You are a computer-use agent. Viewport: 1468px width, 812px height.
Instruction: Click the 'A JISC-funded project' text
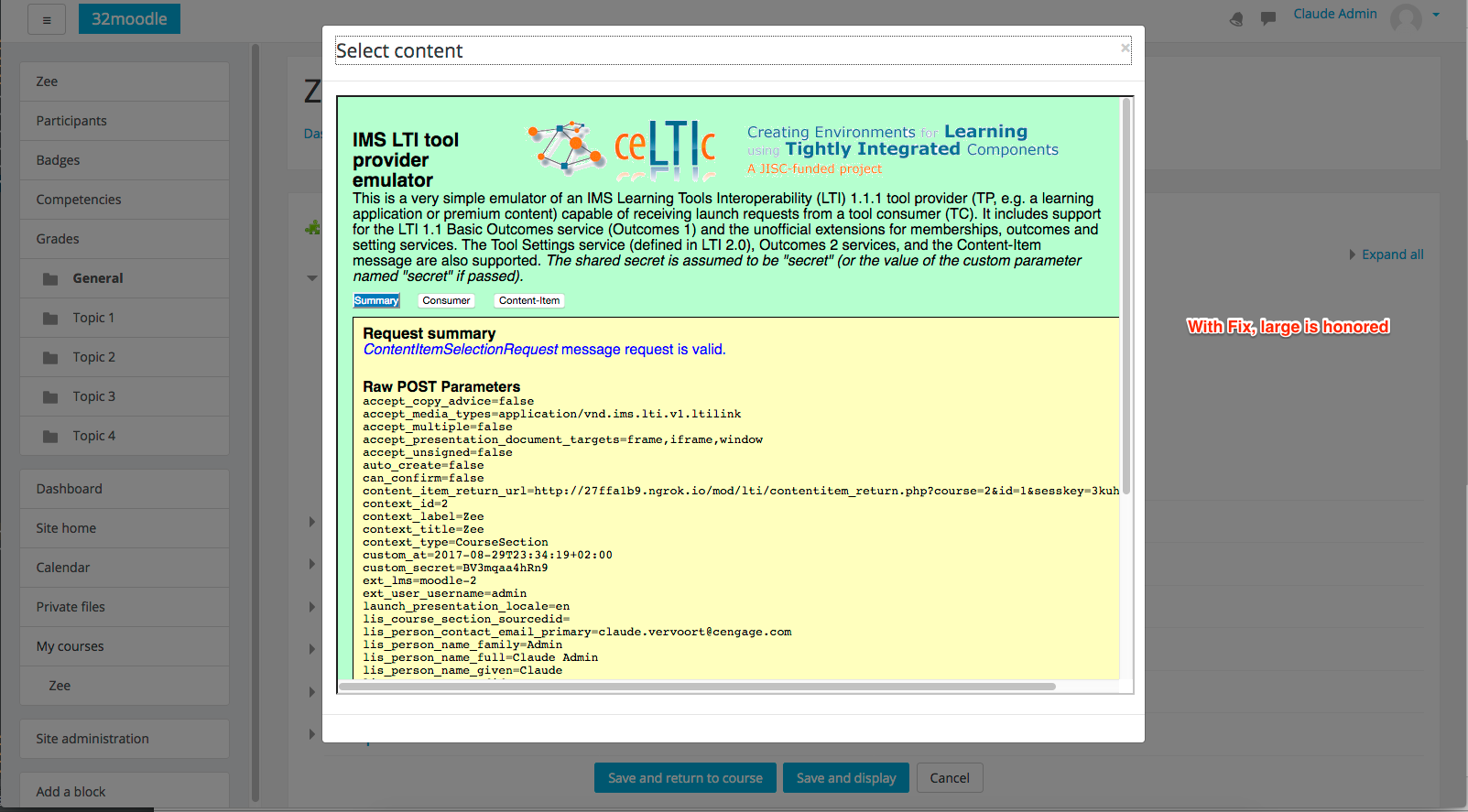[x=814, y=168]
